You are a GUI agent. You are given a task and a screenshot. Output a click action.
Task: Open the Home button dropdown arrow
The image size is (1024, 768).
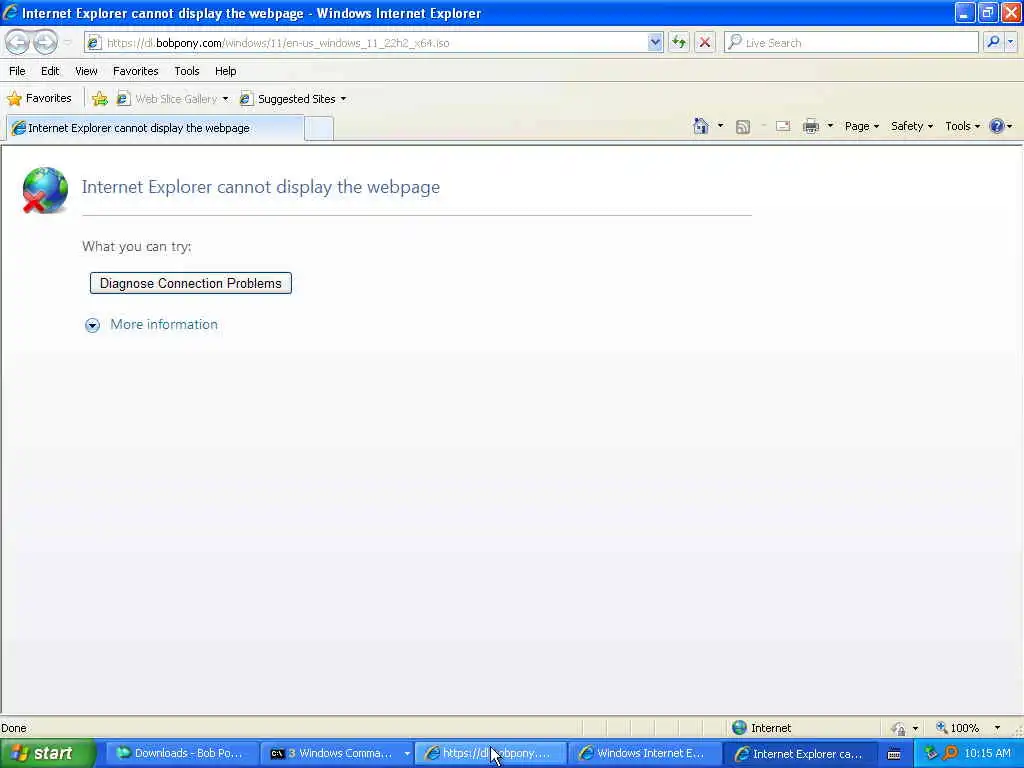tap(720, 126)
